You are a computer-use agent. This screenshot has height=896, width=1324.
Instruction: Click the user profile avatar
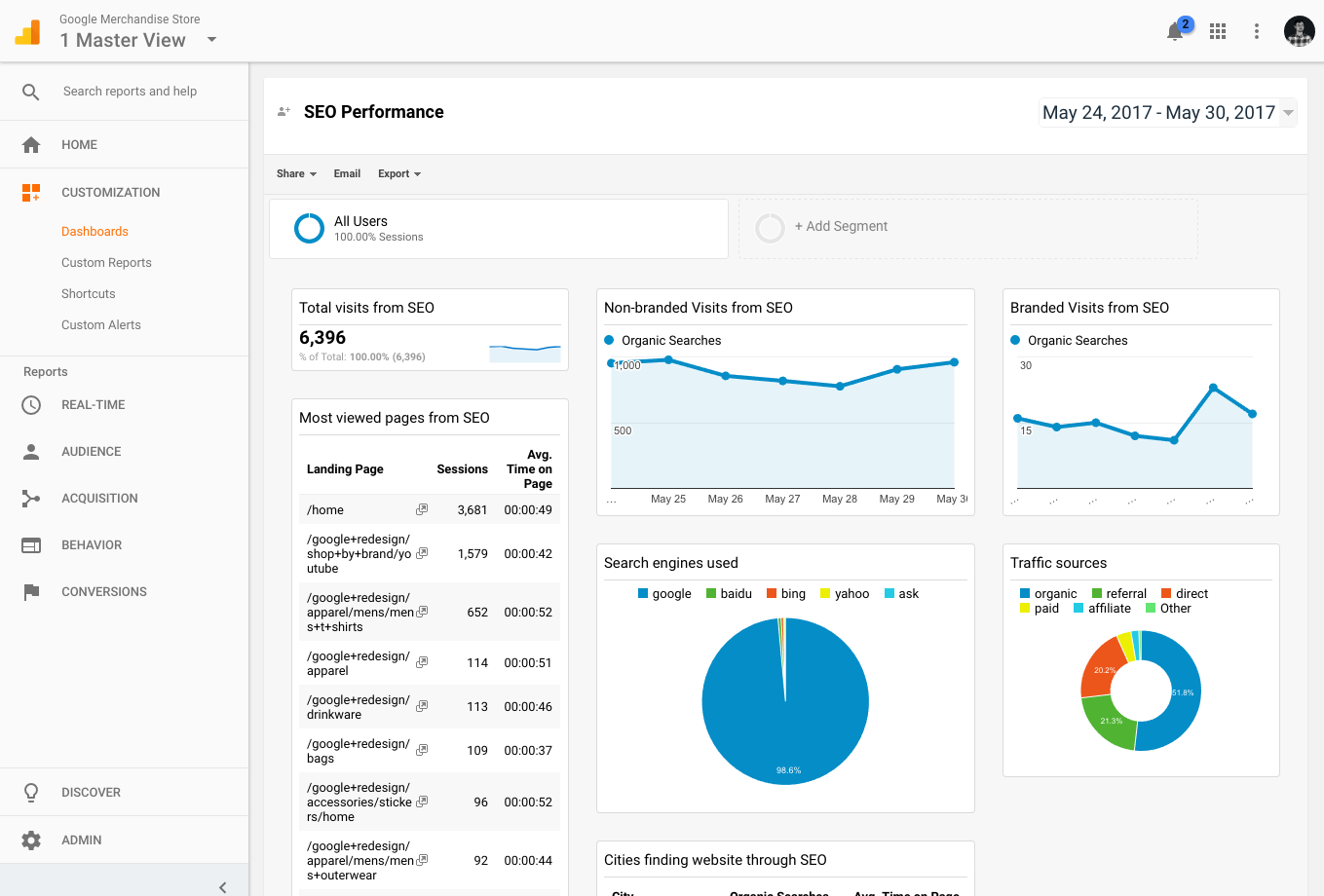click(1299, 32)
